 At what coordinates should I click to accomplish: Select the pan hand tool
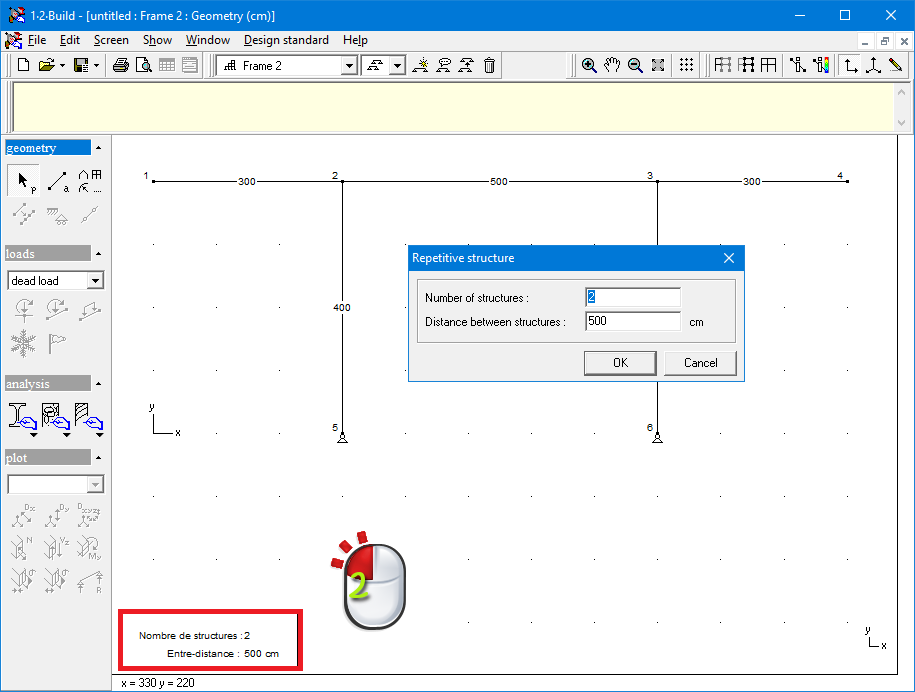[612, 66]
